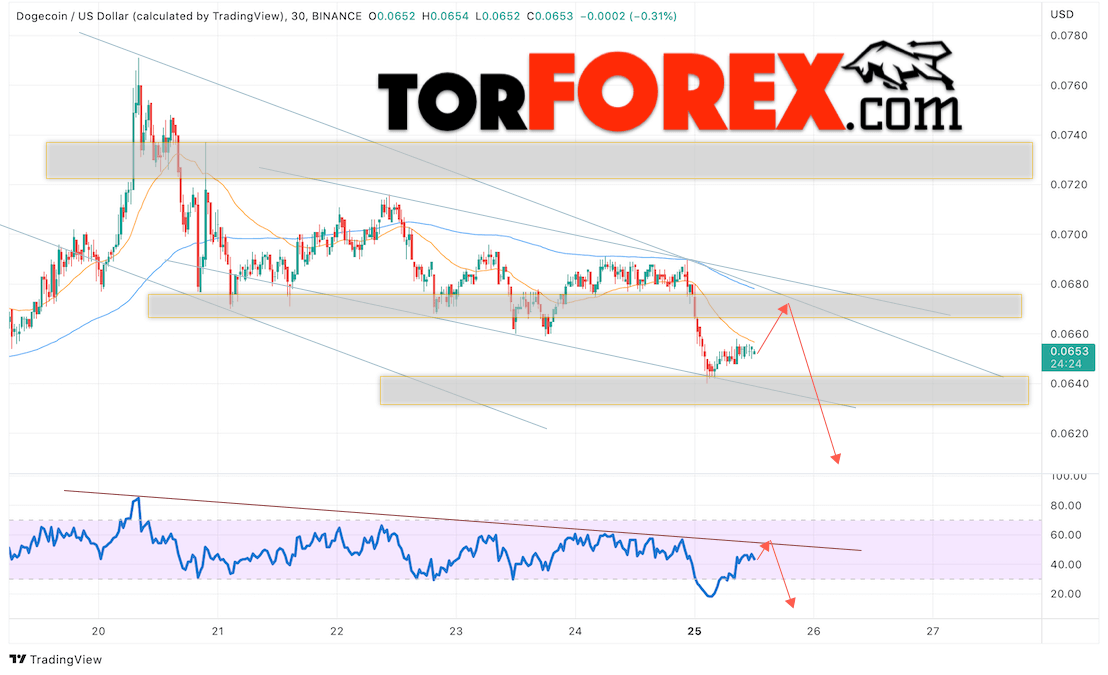
Task: Click the date label 23 on time axis
Action: pyautogui.click(x=456, y=630)
